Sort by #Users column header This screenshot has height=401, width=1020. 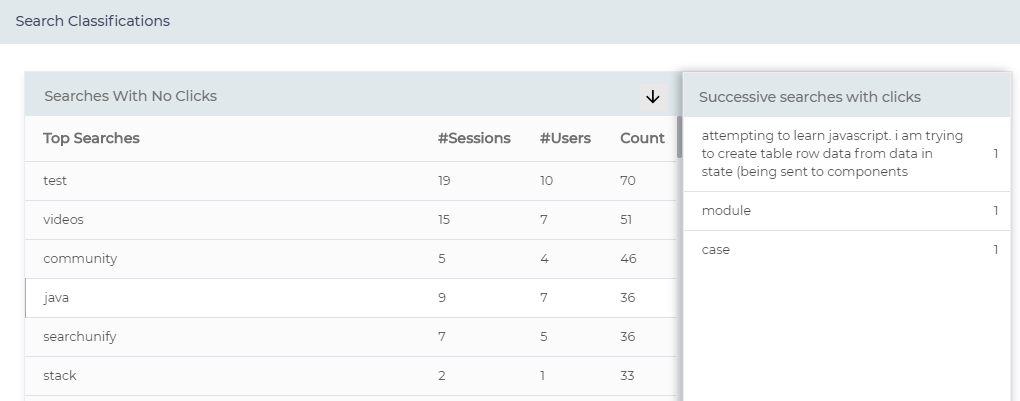pos(565,138)
